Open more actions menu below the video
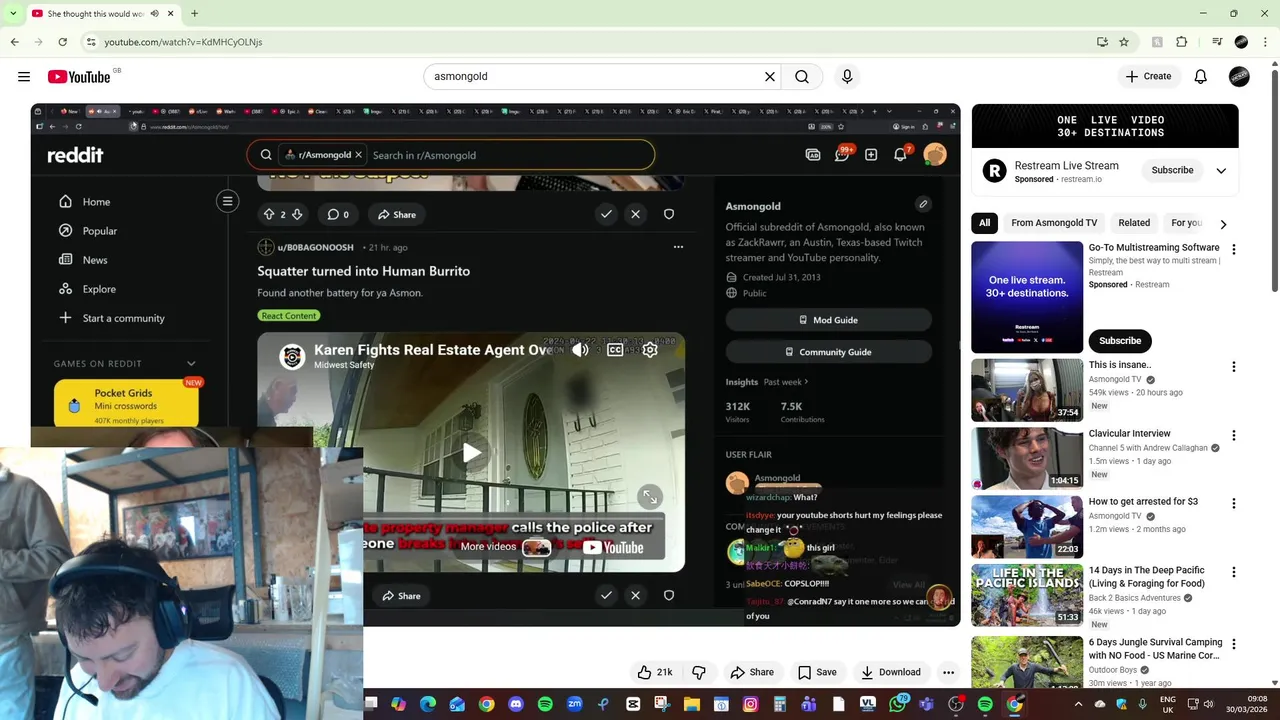 948,672
